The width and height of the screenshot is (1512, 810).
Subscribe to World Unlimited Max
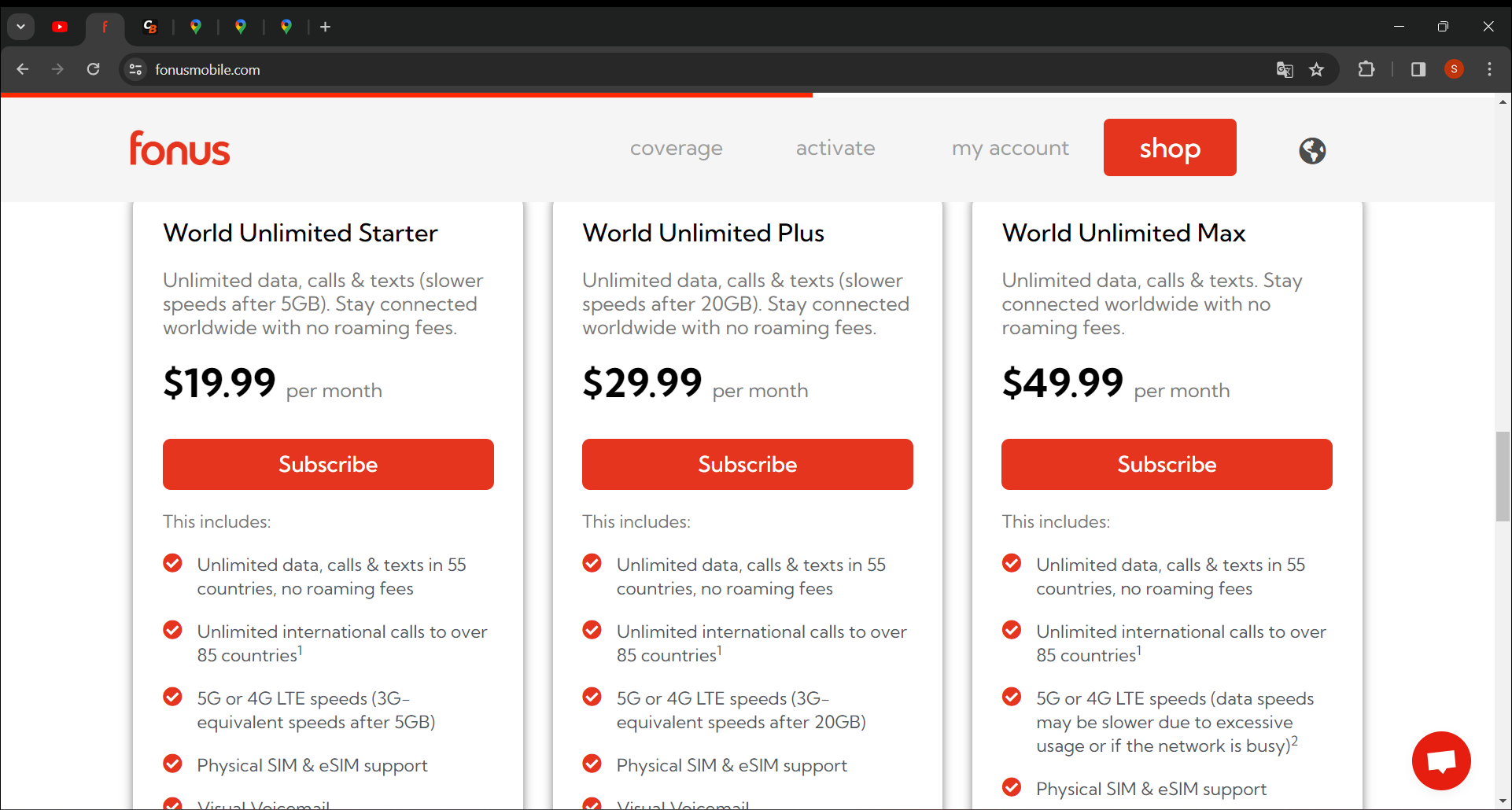[x=1167, y=464]
